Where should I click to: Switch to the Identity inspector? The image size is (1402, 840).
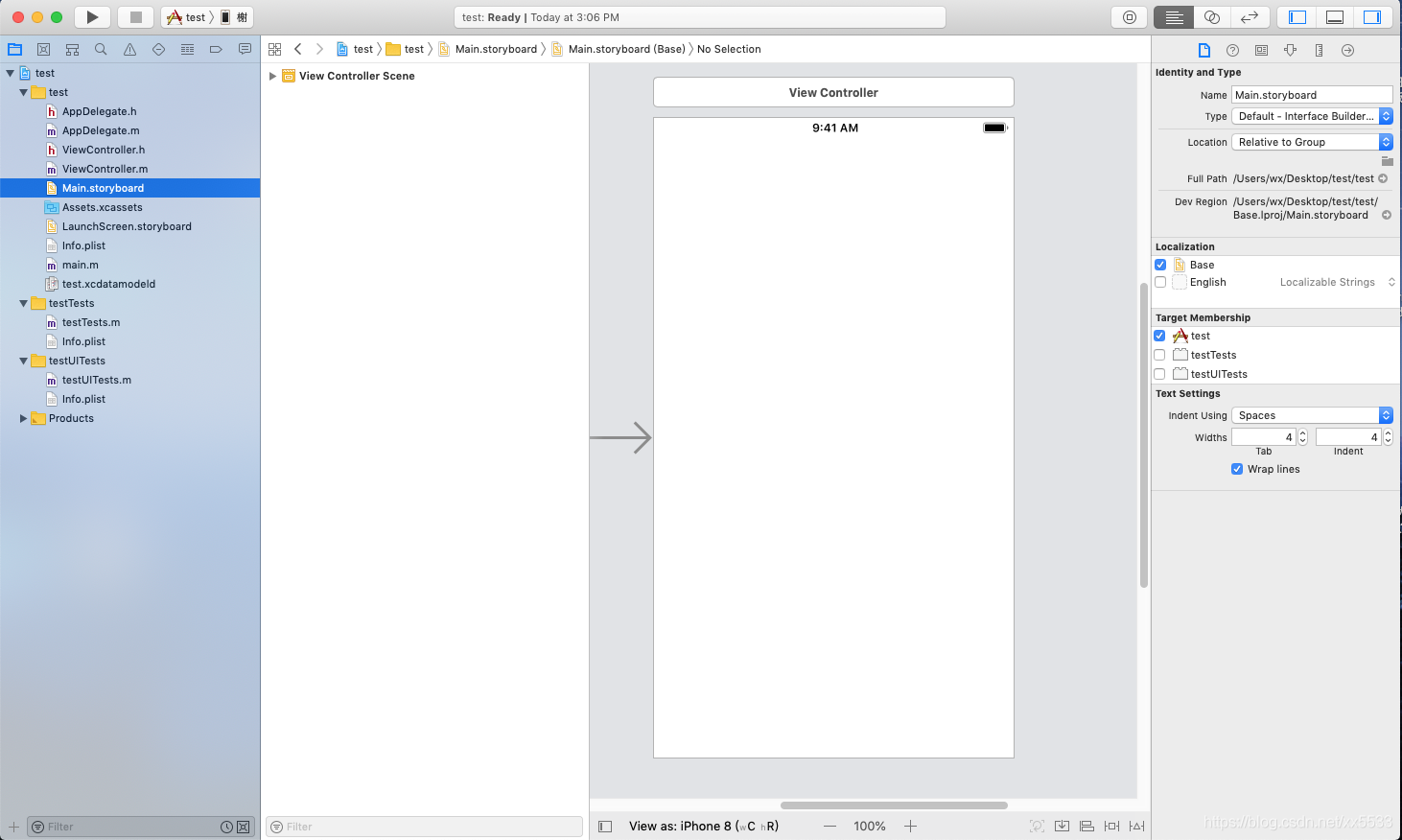(1262, 50)
